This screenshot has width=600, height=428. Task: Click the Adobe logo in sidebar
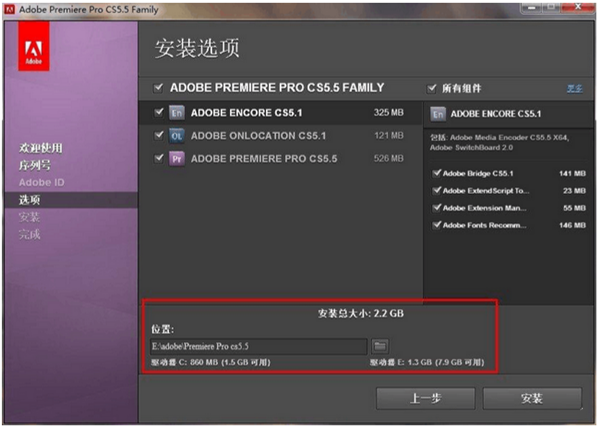pyautogui.click(x=34, y=46)
